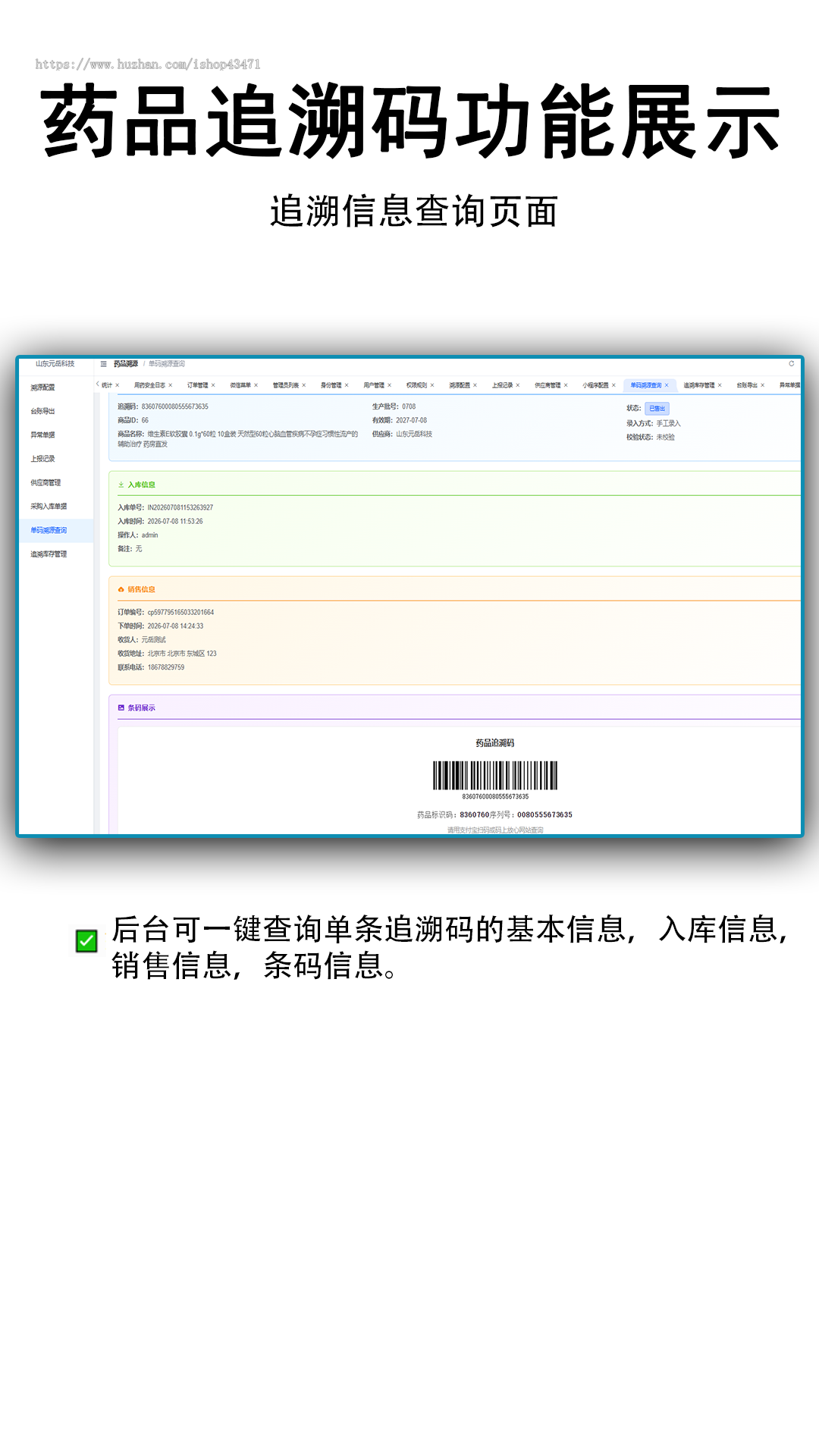Close the 溯源配置 tab
The height and width of the screenshot is (1456, 819).
475,385
